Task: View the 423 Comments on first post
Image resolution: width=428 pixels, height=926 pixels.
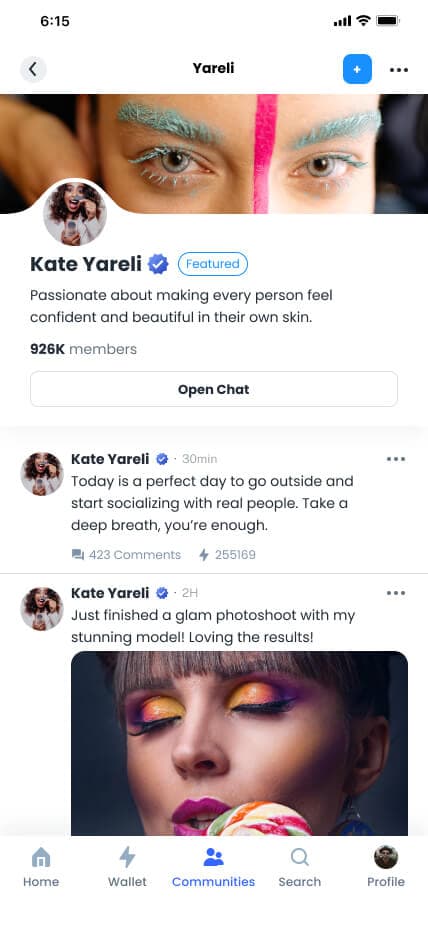Action: 126,555
